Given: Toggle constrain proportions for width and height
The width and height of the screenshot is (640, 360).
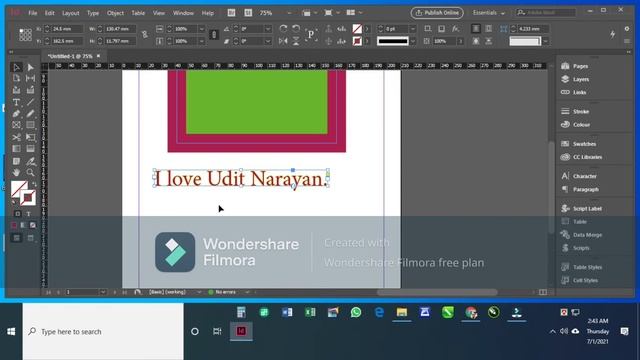Looking at the screenshot, I should 144,35.
